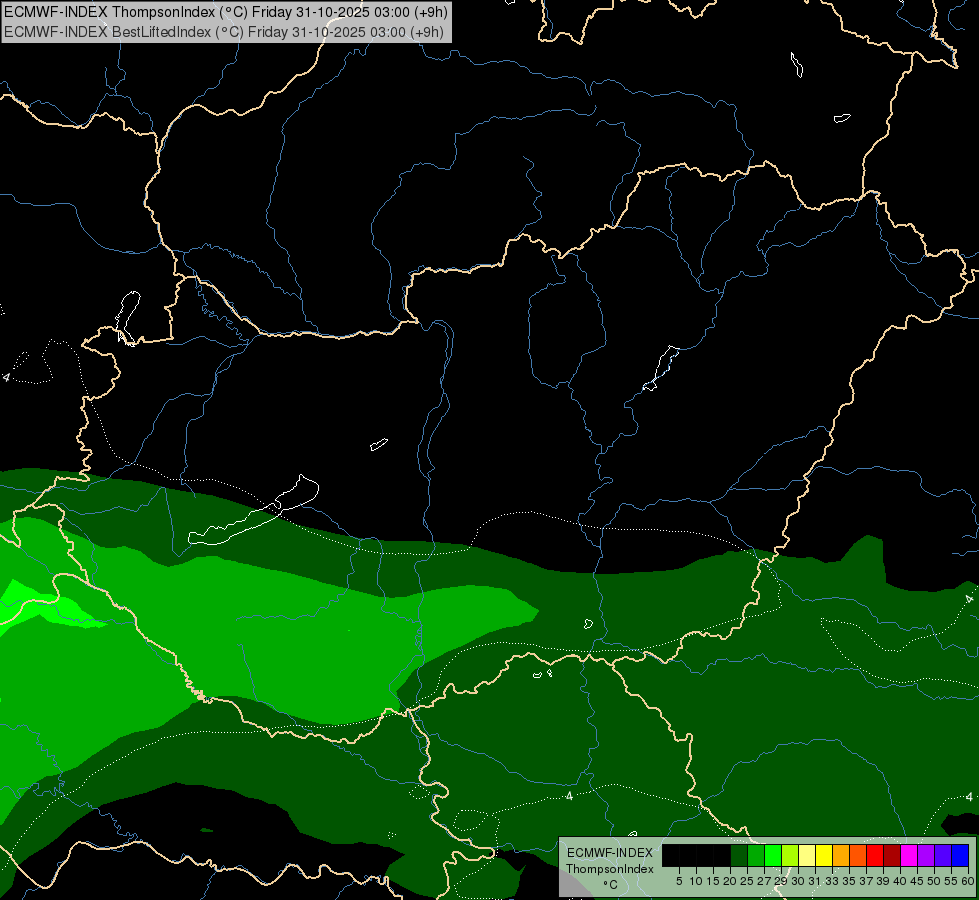
Task: Pick the pale yellow 30–31 legend swatch
Action: (807, 855)
